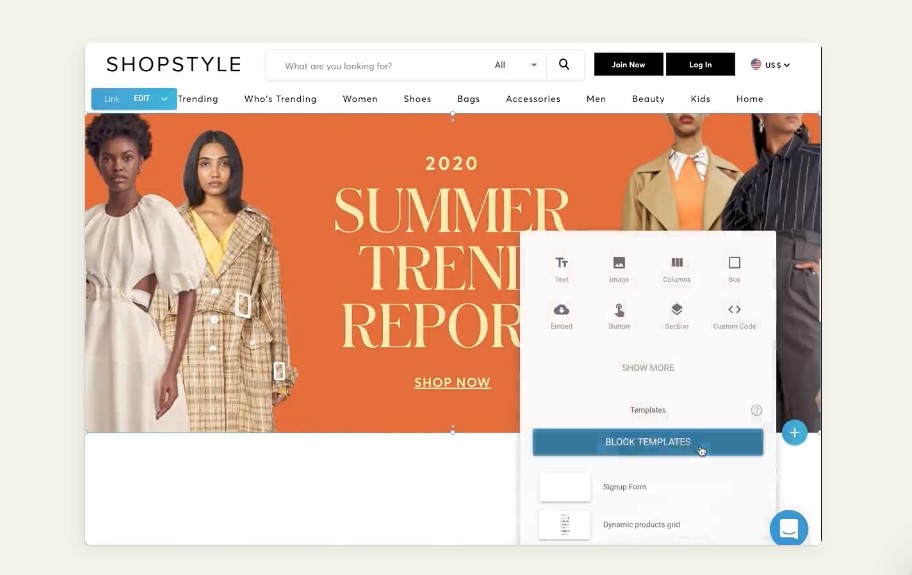The height and width of the screenshot is (575, 912).
Task: Select the Signup Form template thumbnail
Action: (x=564, y=487)
